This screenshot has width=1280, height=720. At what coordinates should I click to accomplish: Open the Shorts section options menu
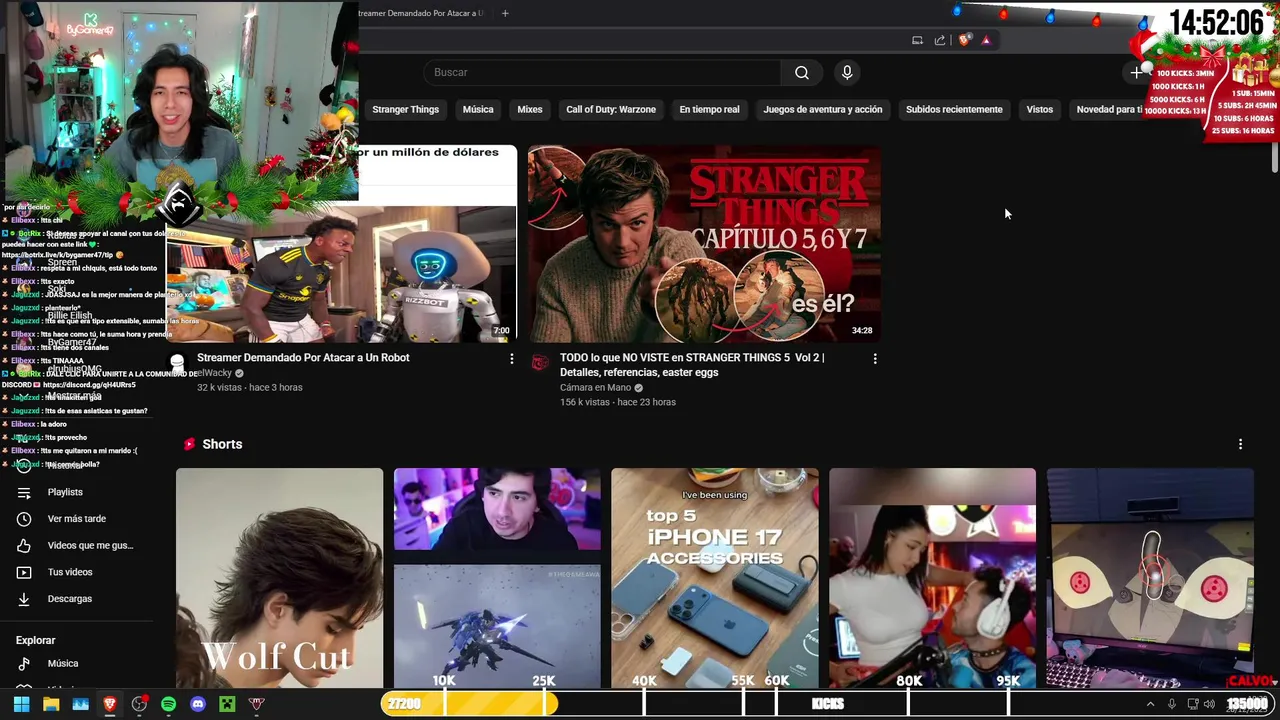tap(1240, 444)
